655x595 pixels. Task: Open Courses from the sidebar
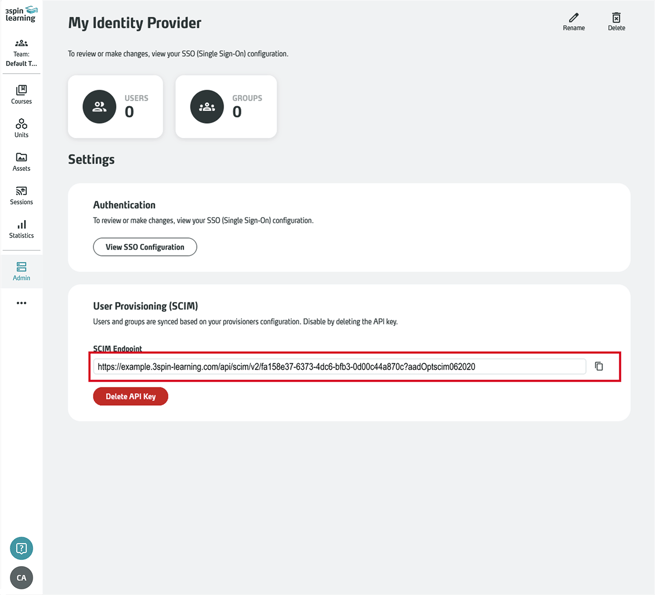coord(21,95)
